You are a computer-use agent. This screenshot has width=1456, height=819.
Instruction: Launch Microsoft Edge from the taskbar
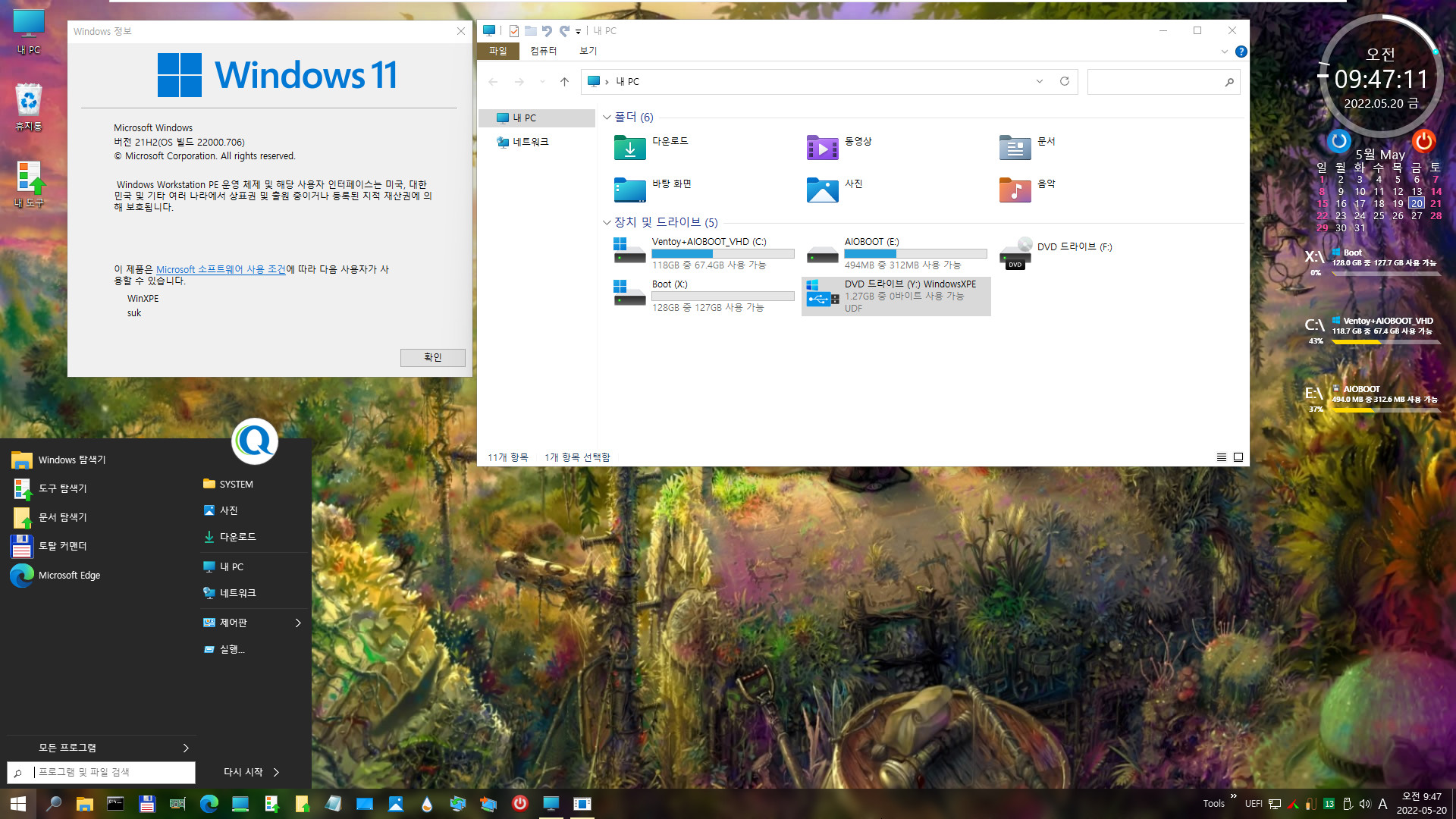(x=209, y=804)
